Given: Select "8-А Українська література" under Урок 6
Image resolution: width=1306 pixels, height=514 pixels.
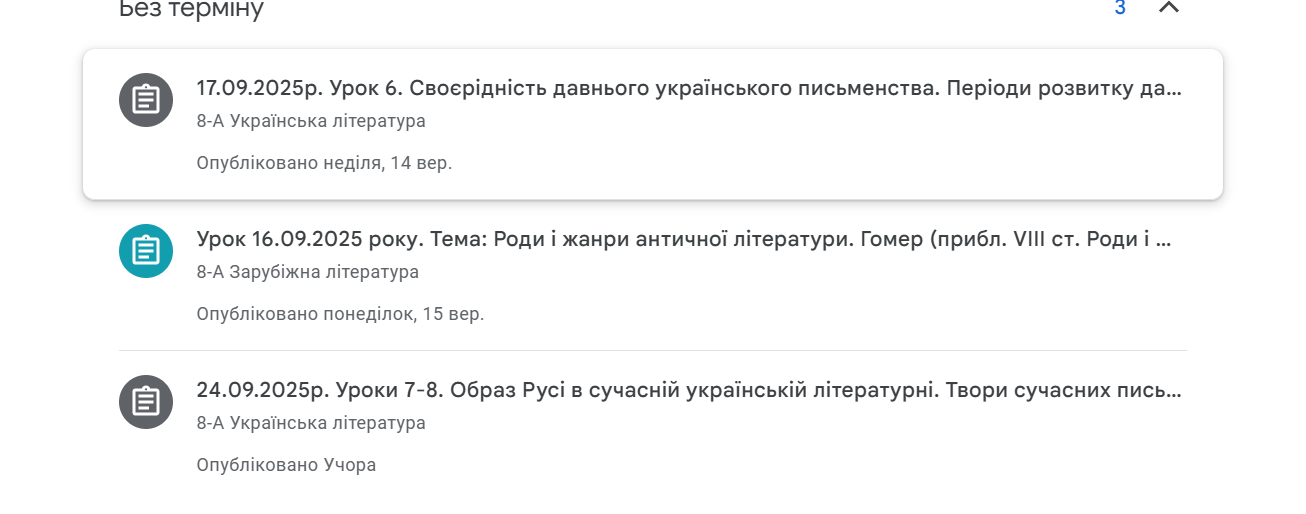Looking at the screenshot, I should [x=311, y=121].
